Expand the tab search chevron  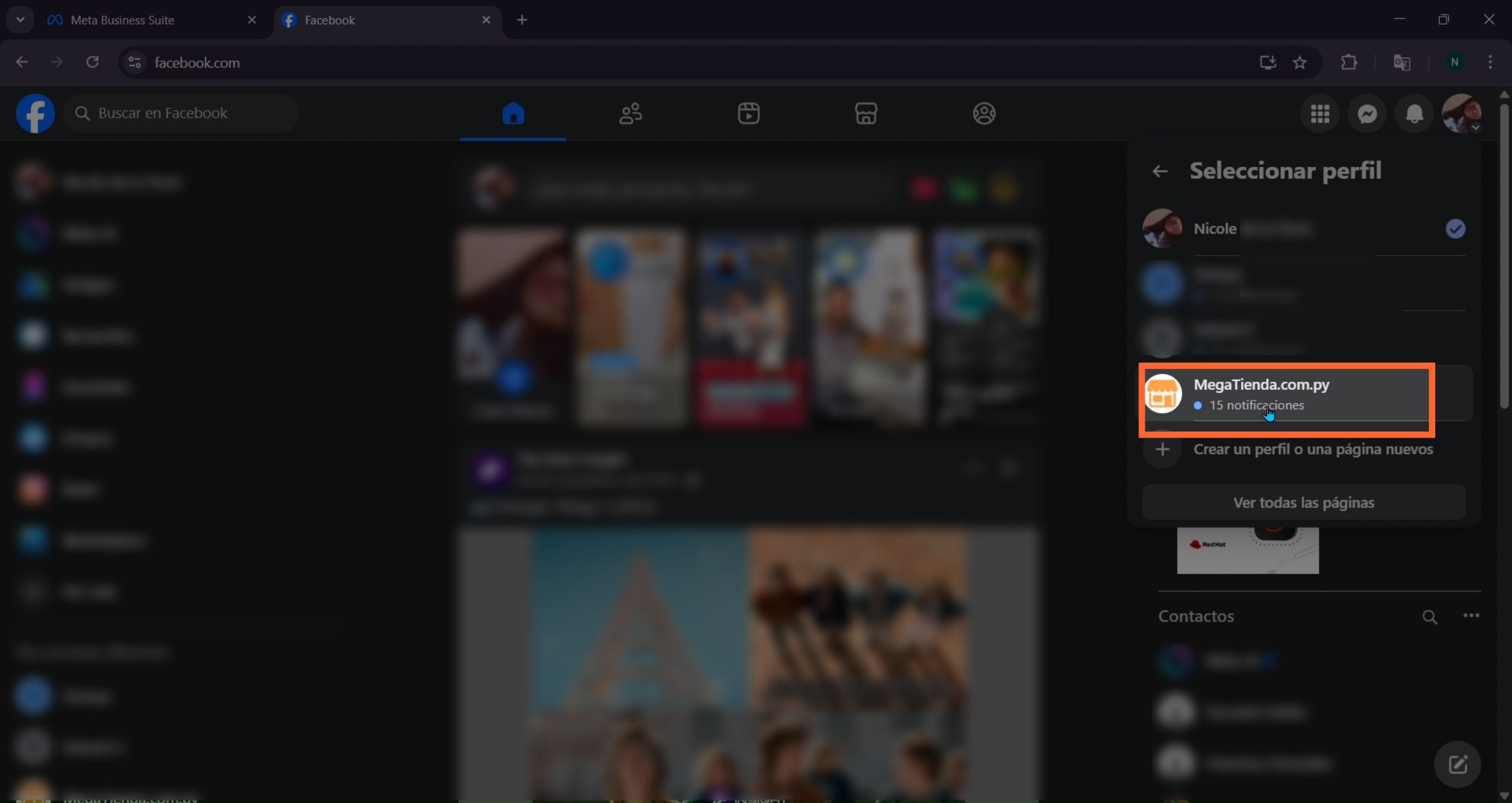tap(20, 20)
